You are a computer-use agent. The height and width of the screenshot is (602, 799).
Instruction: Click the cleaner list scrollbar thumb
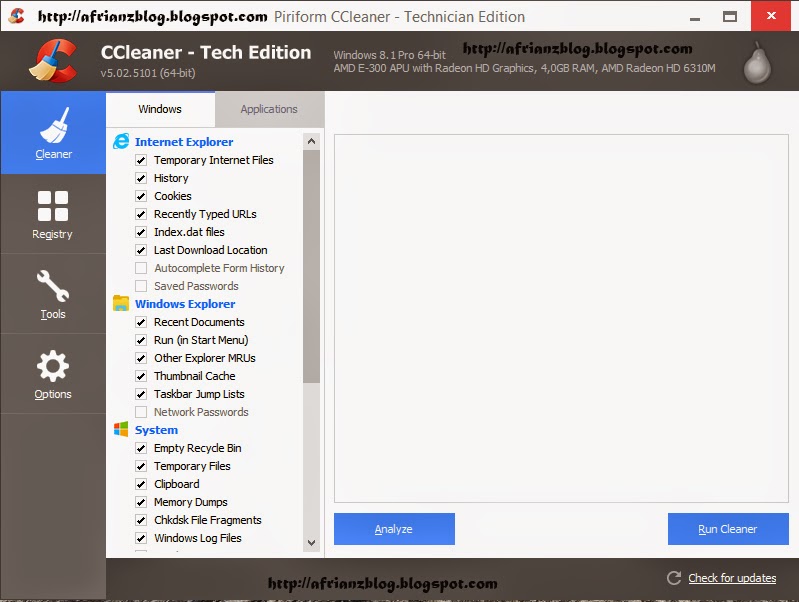(311, 266)
